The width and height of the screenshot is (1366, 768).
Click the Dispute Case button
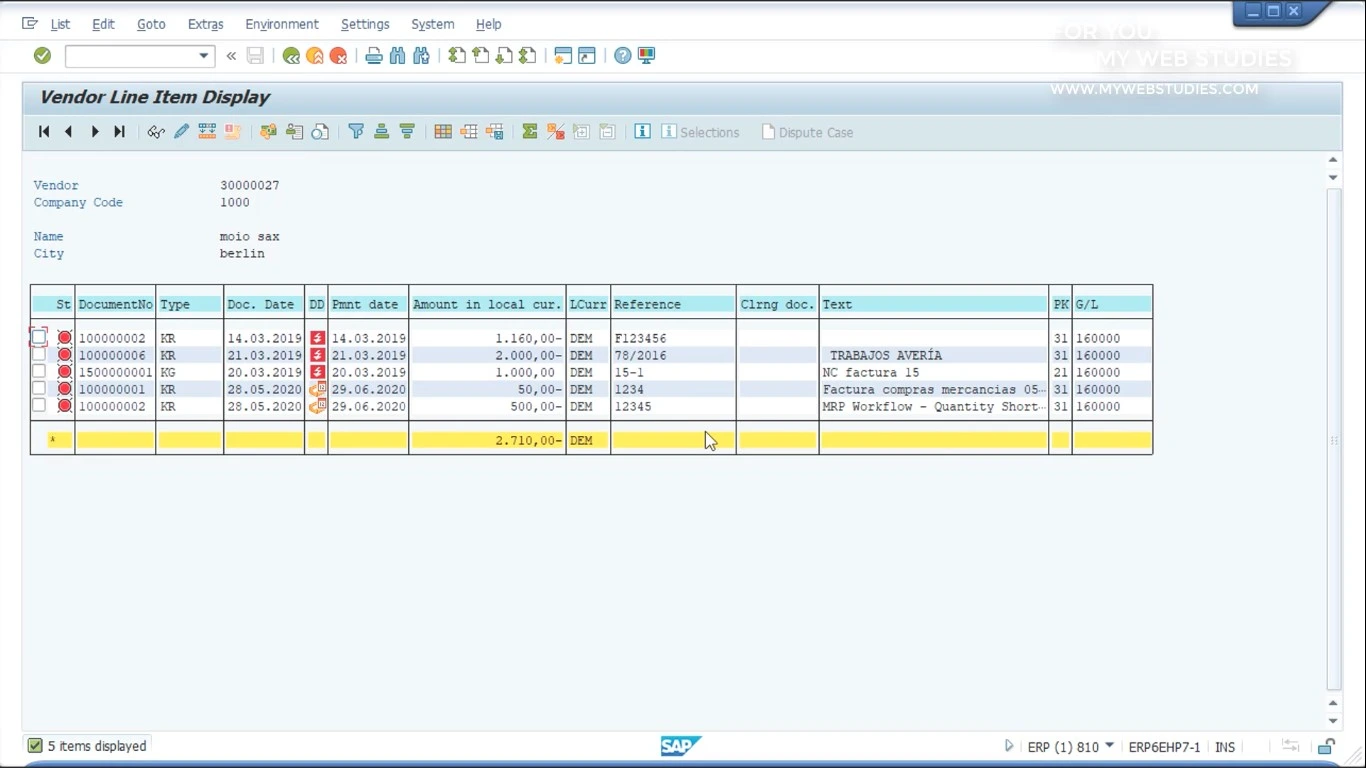(807, 132)
